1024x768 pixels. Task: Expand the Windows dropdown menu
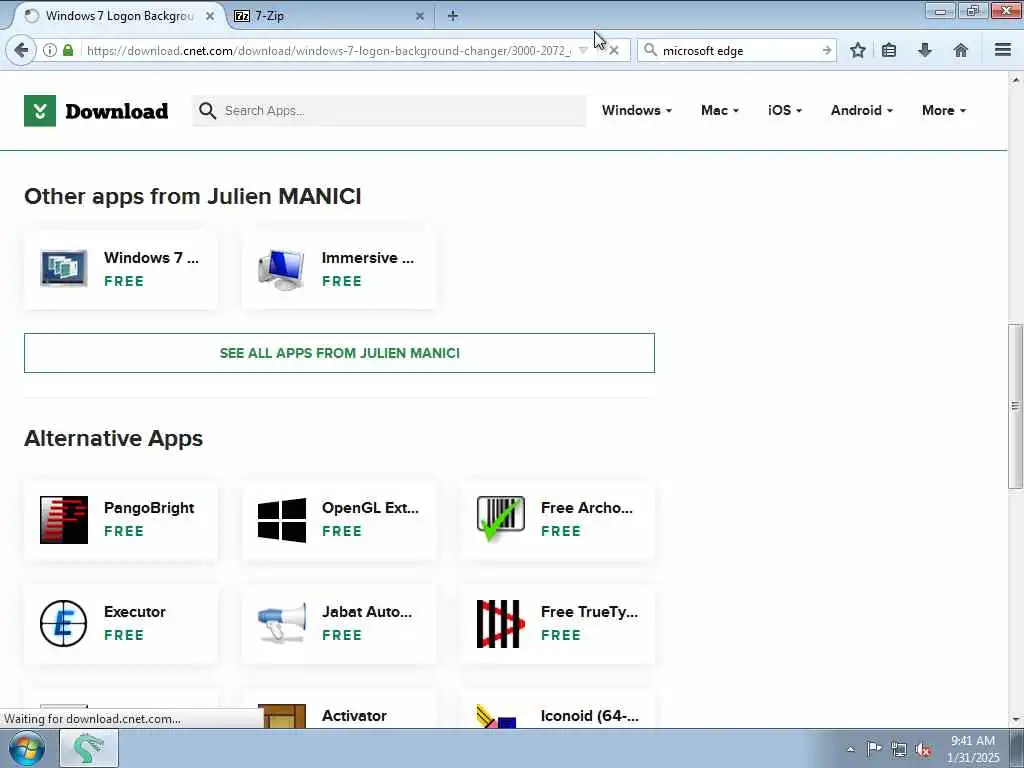click(637, 110)
